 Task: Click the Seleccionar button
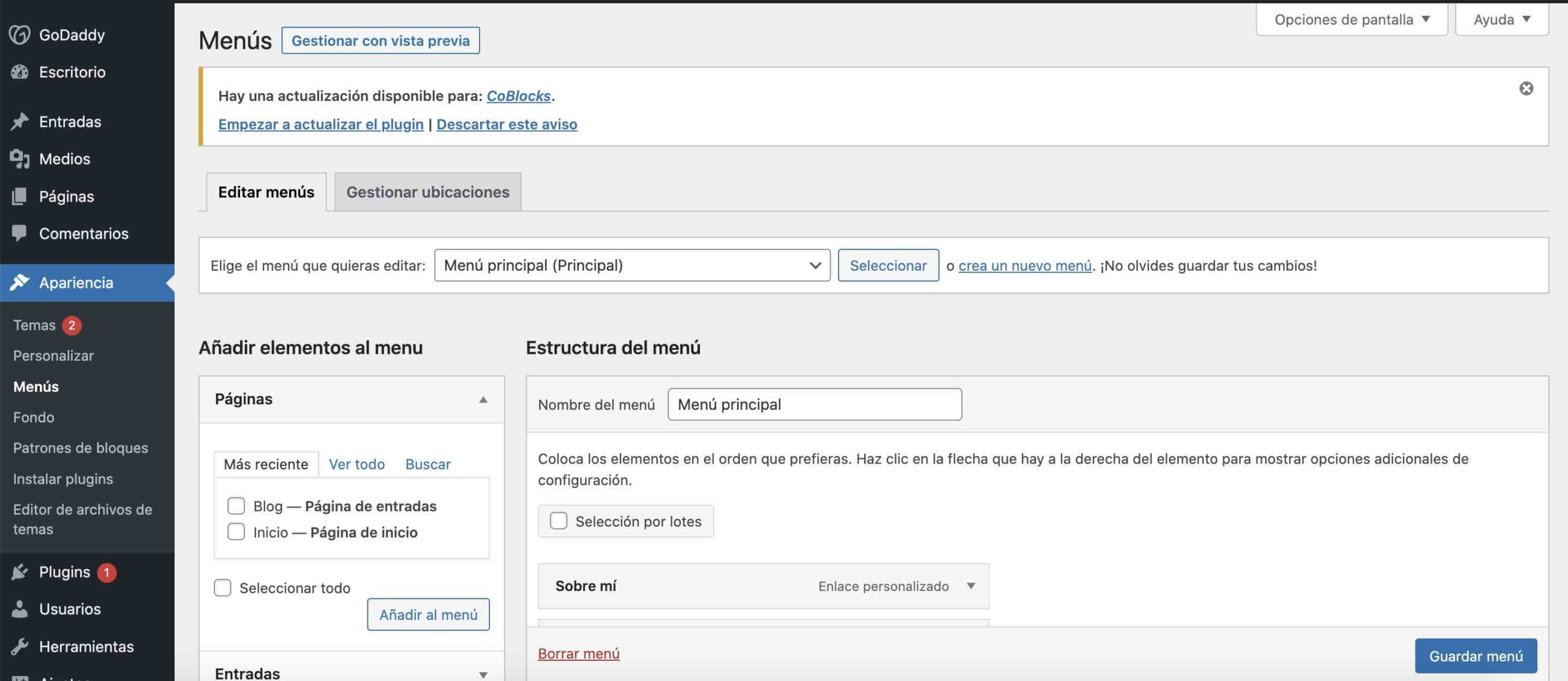click(888, 265)
